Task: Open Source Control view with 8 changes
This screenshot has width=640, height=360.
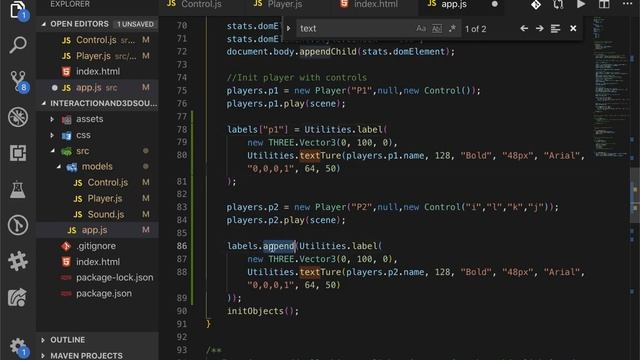Action: (18, 81)
